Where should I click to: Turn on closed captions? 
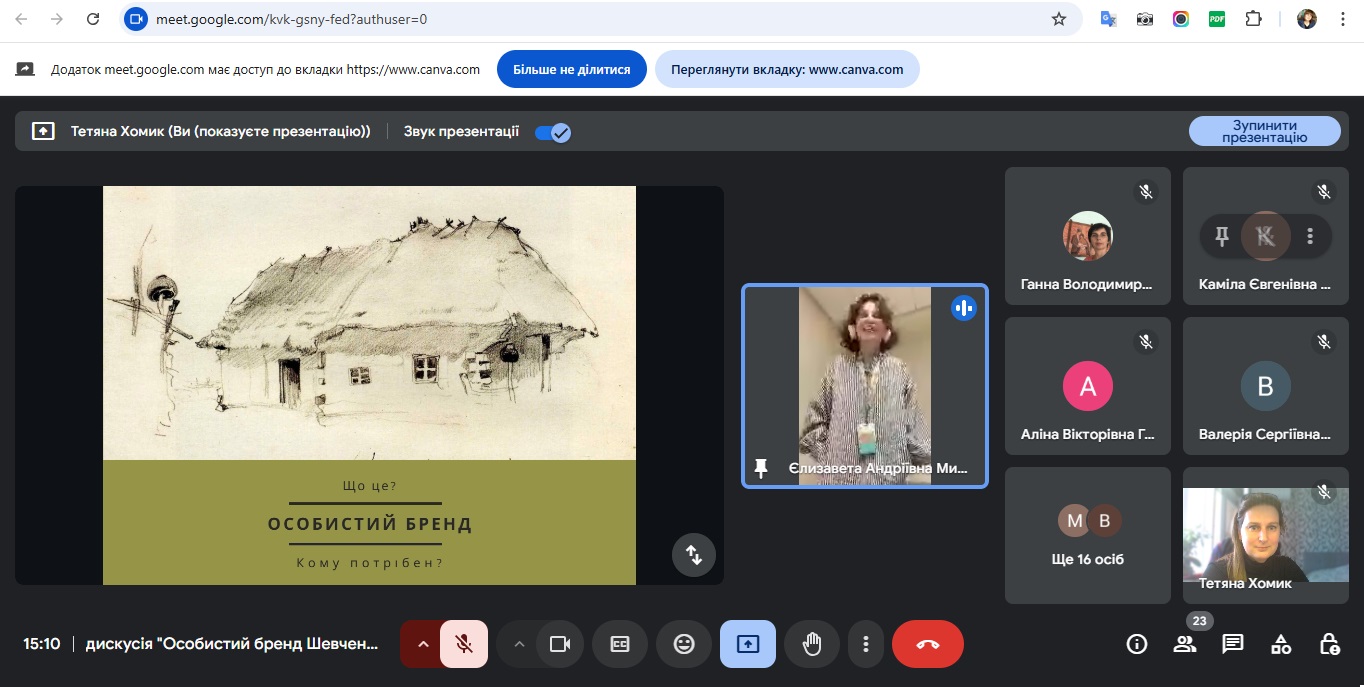click(620, 644)
